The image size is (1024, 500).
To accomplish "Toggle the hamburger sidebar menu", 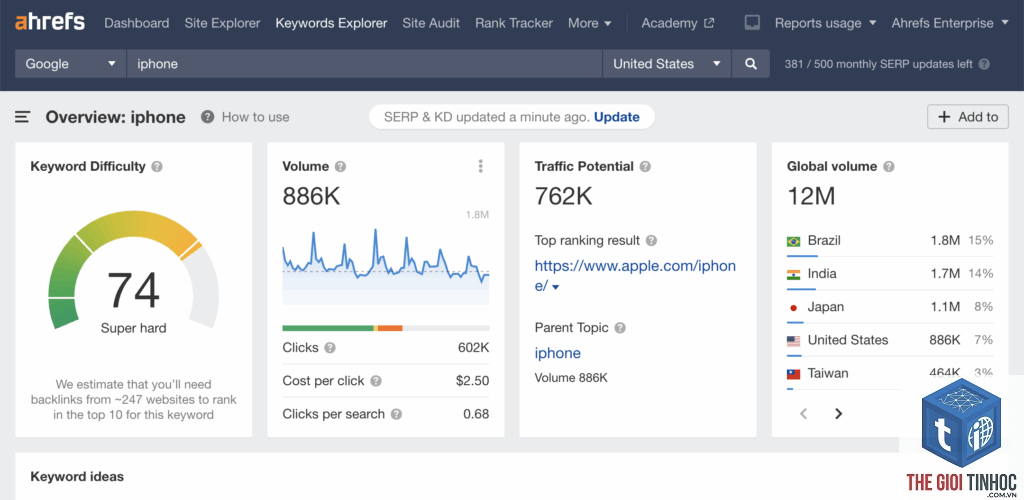I will 23,117.
